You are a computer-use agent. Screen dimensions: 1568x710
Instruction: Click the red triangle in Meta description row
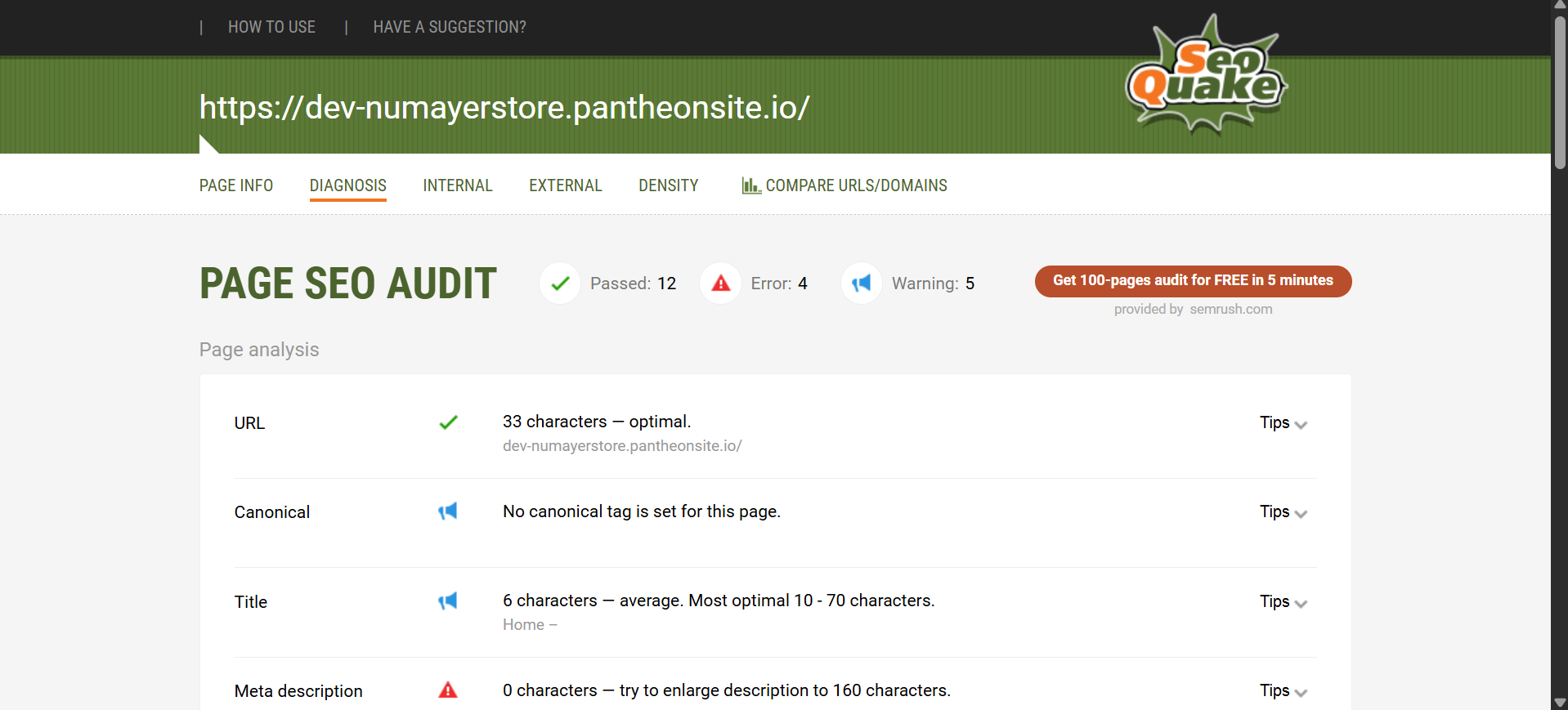pos(447,690)
